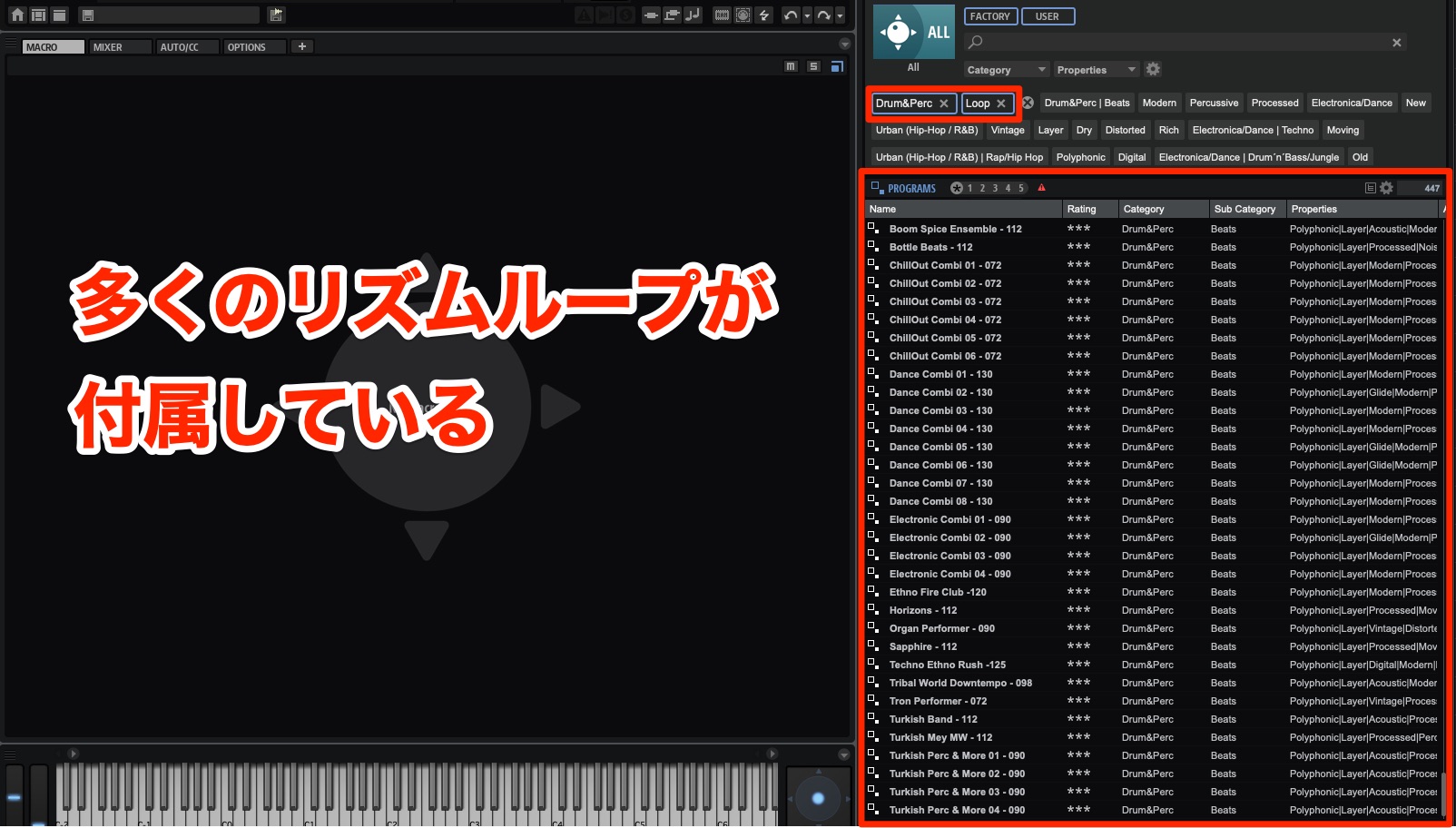Open the keyboard section options arrow
The image size is (1456, 828).
point(844,754)
